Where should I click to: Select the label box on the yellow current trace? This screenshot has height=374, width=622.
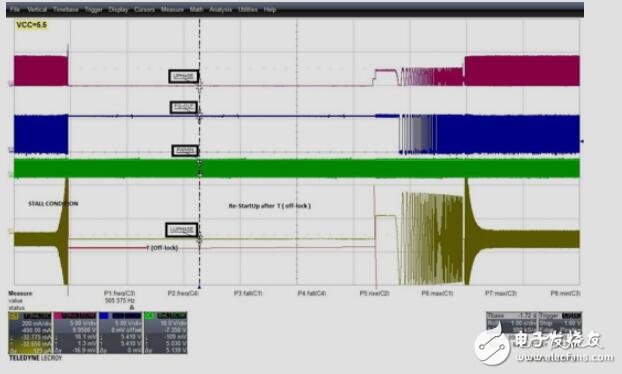[182, 230]
